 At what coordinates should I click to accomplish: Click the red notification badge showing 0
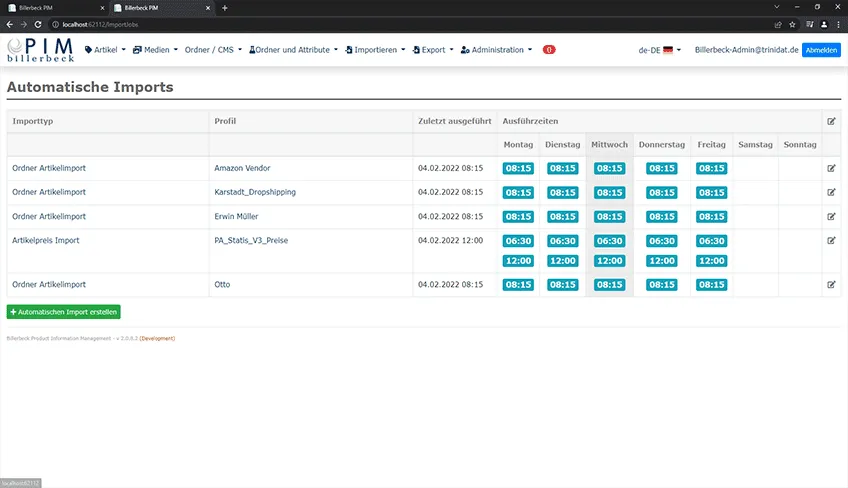click(x=549, y=50)
